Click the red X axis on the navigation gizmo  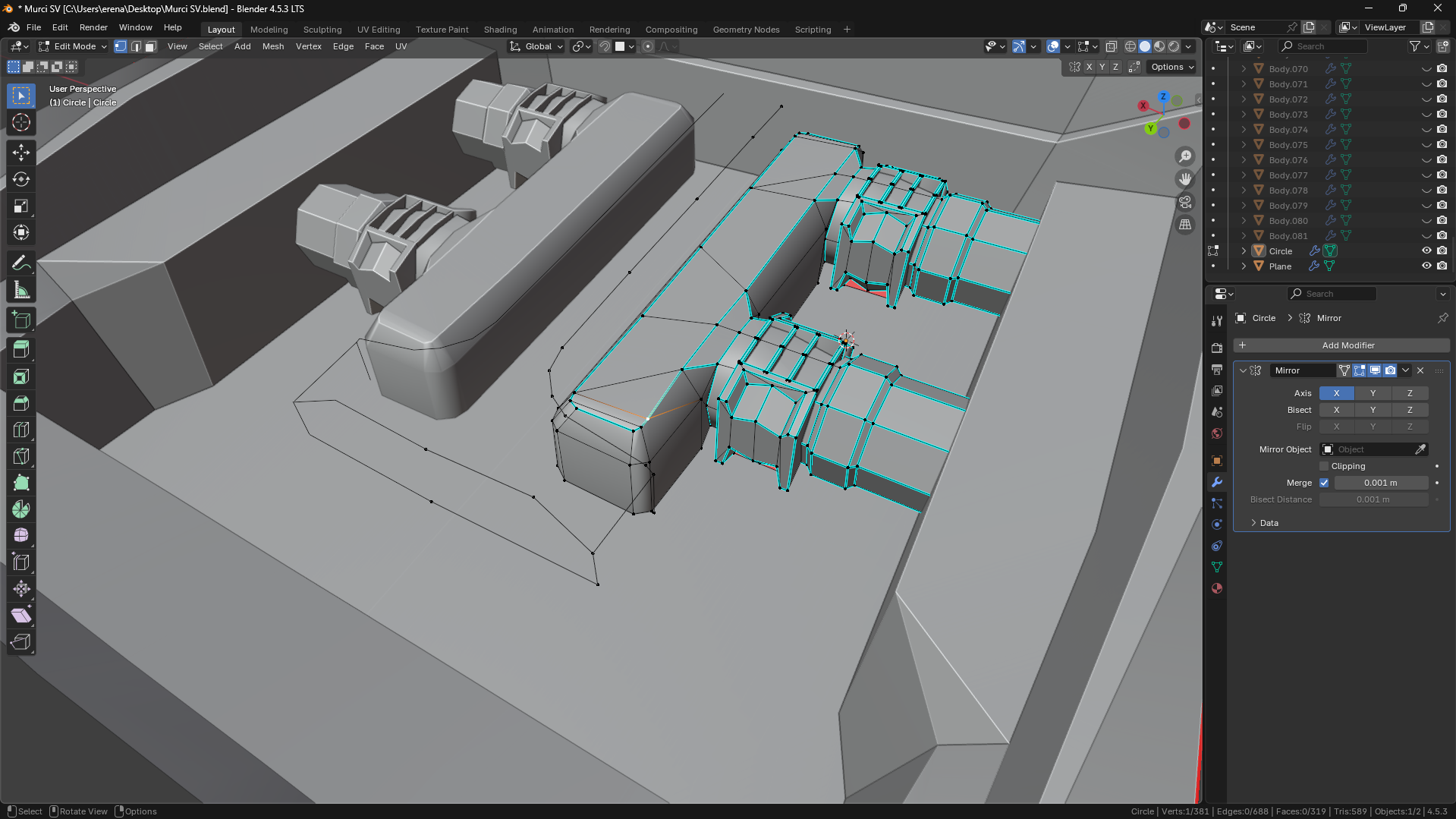tap(1143, 106)
